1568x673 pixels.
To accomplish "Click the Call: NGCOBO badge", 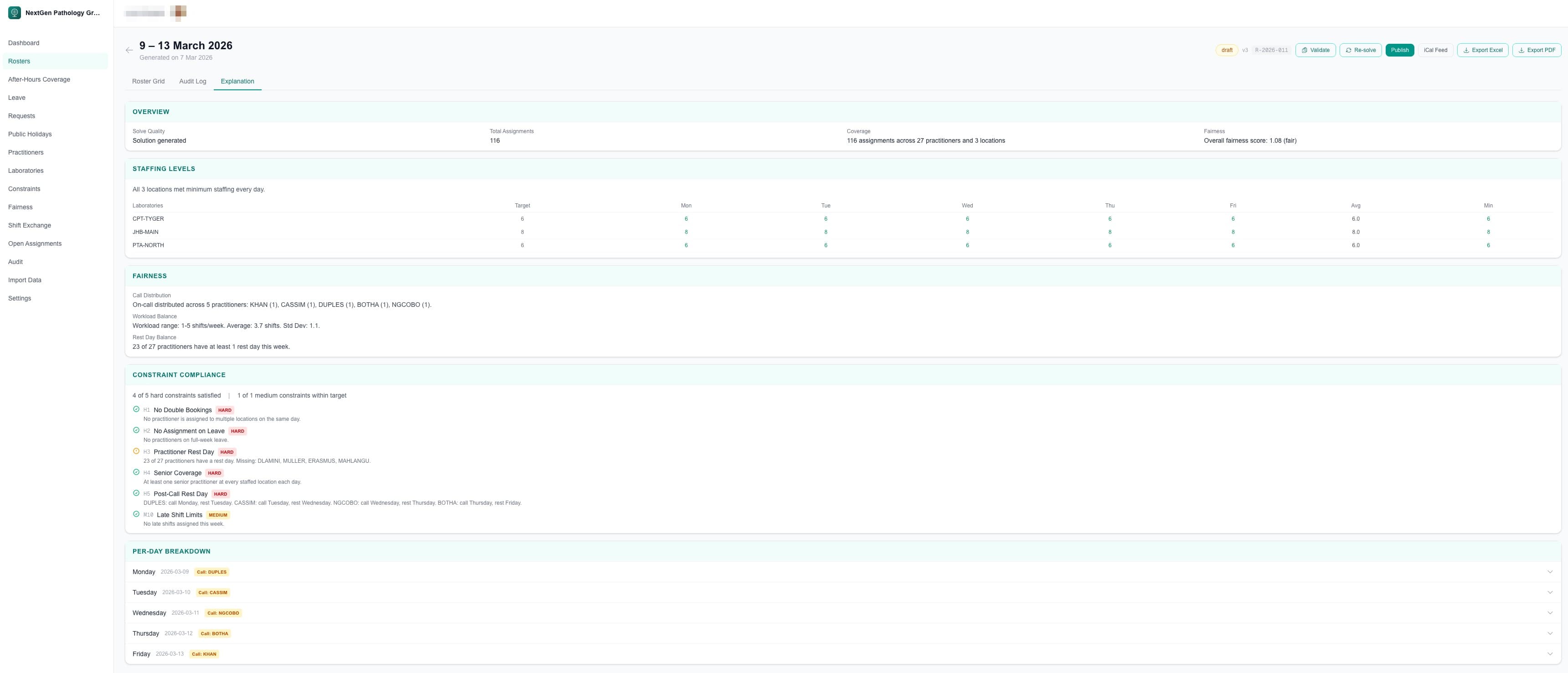I will point(223,613).
